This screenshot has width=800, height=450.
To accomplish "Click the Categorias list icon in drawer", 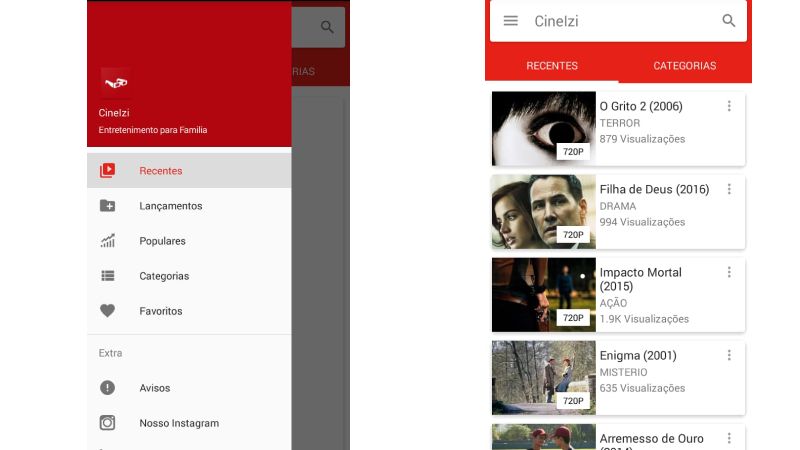I will point(108,276).
